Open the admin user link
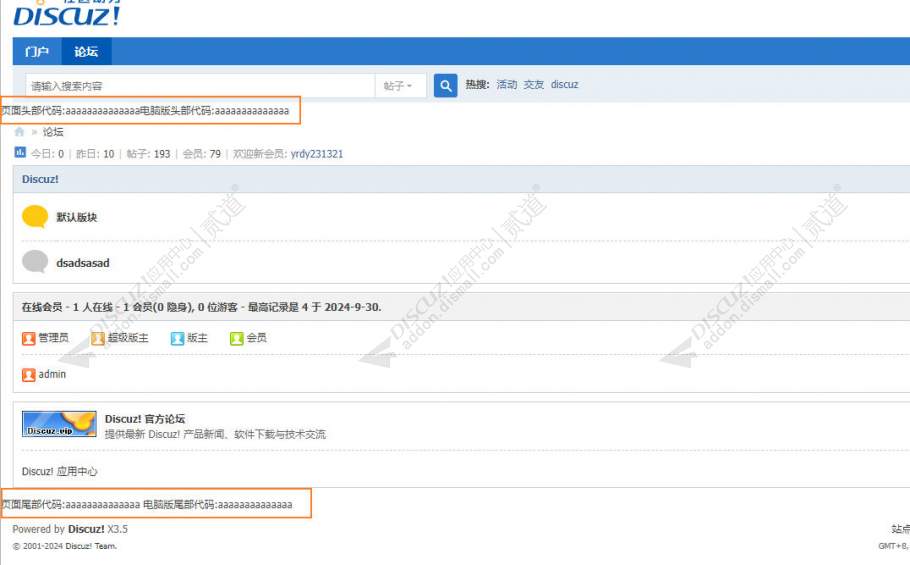 [52, 375]
